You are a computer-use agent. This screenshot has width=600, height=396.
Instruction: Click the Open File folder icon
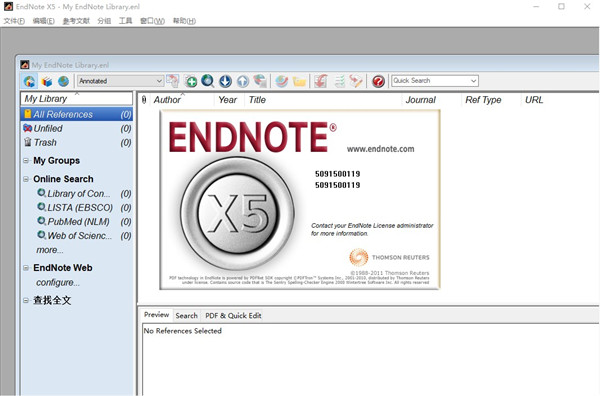point(299,81)
